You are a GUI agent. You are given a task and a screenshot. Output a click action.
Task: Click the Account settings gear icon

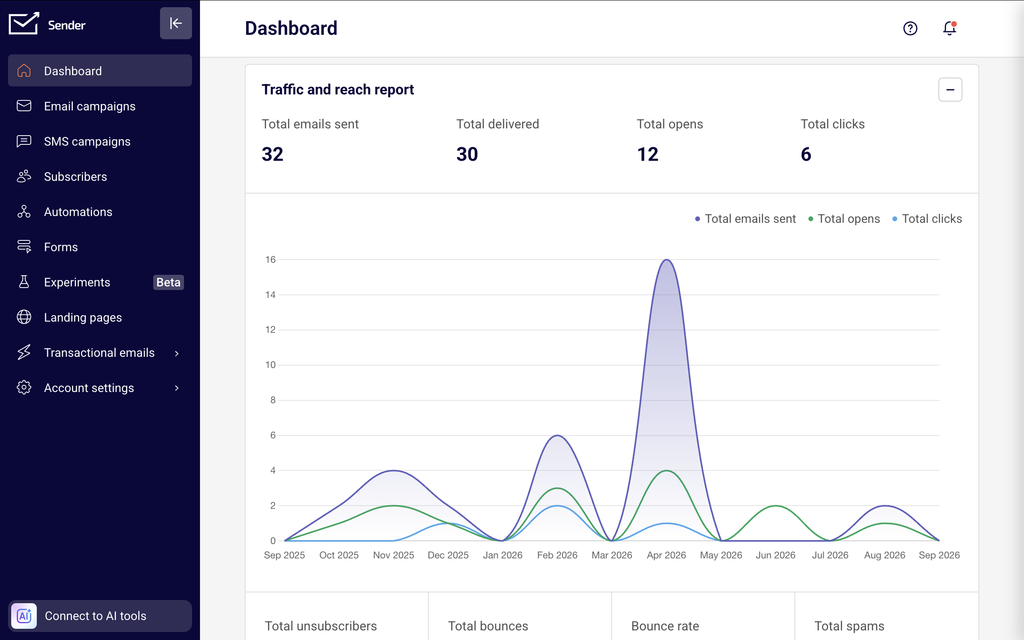pyautogui.click(x=24, y=388)
